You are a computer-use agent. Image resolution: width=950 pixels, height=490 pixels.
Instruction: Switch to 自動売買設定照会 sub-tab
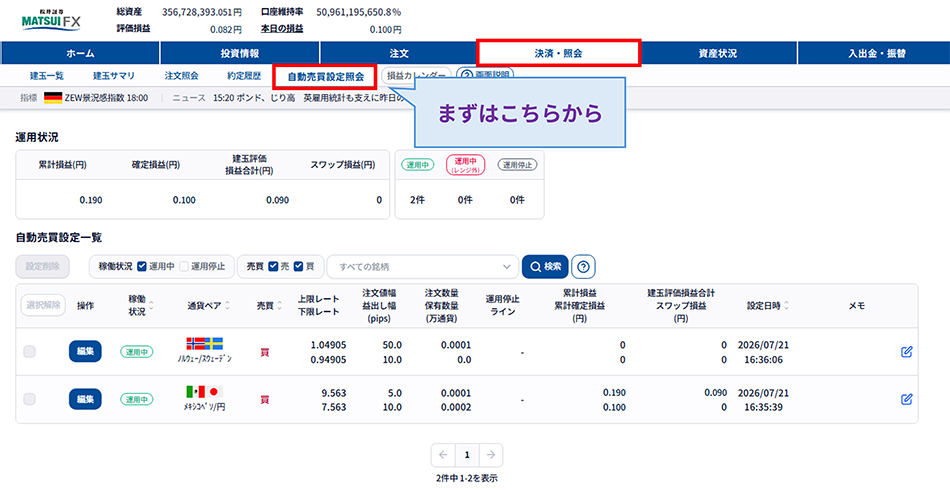point(325,77)
